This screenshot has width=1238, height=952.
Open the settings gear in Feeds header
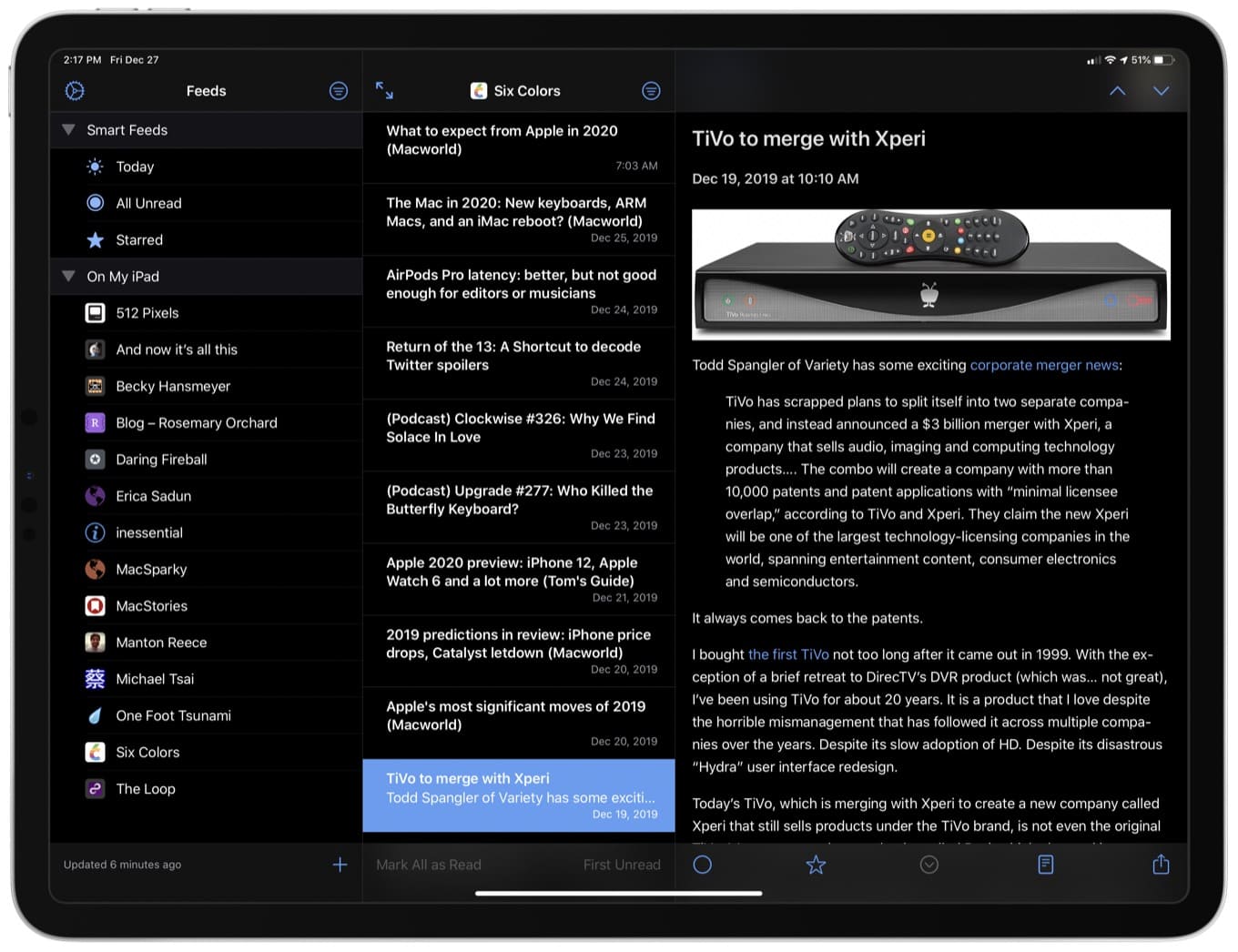pos(75,91)
